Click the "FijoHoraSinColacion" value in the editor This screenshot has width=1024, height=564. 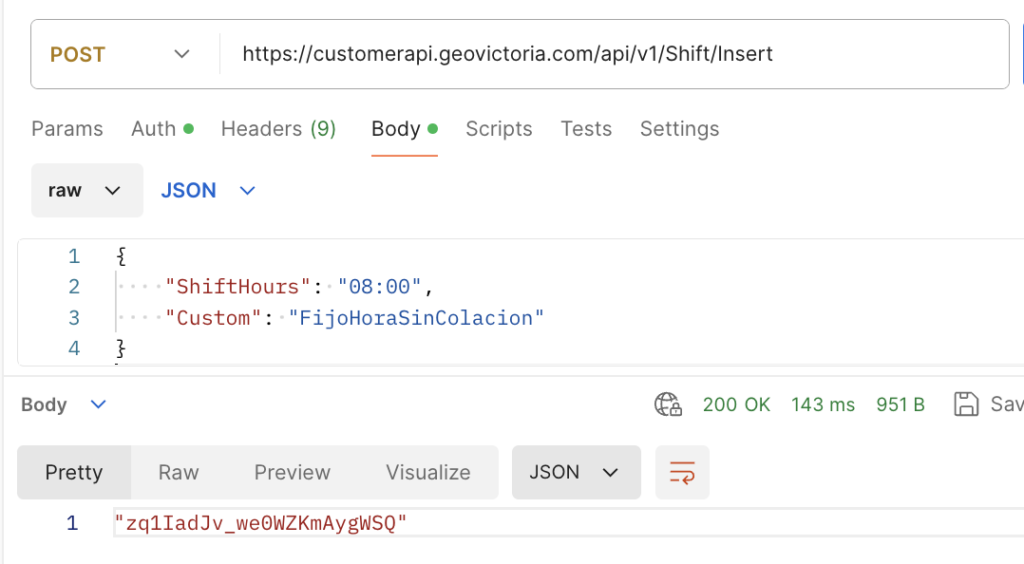point(415,318)
